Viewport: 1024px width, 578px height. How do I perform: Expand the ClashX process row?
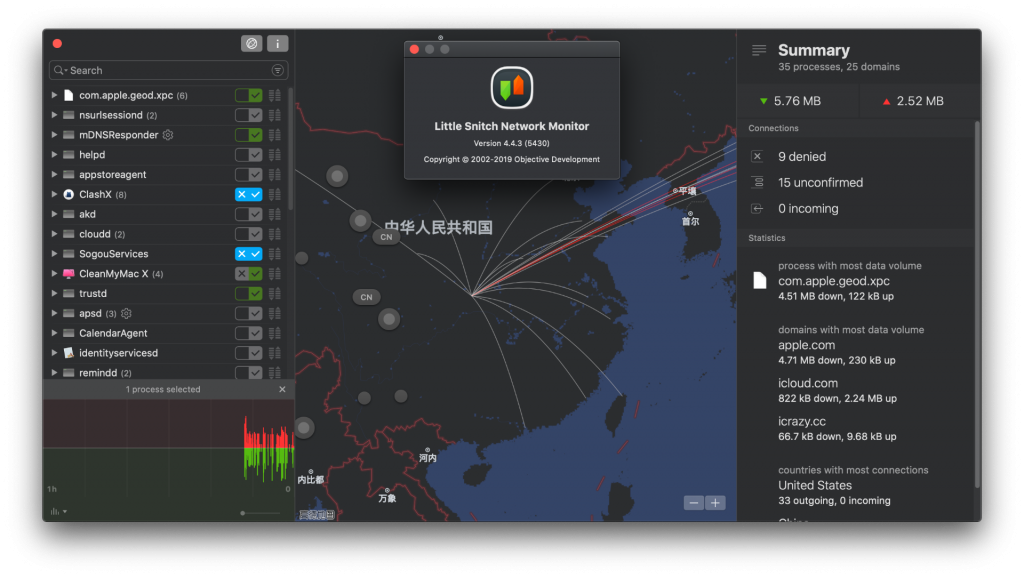tap(54, 195)
